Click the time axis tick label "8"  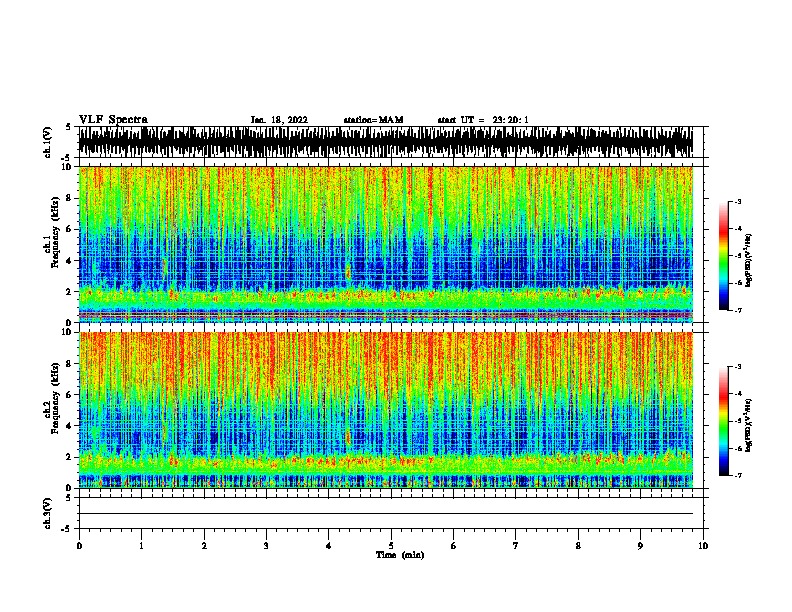pyautogui.click(x=578, y=546)
